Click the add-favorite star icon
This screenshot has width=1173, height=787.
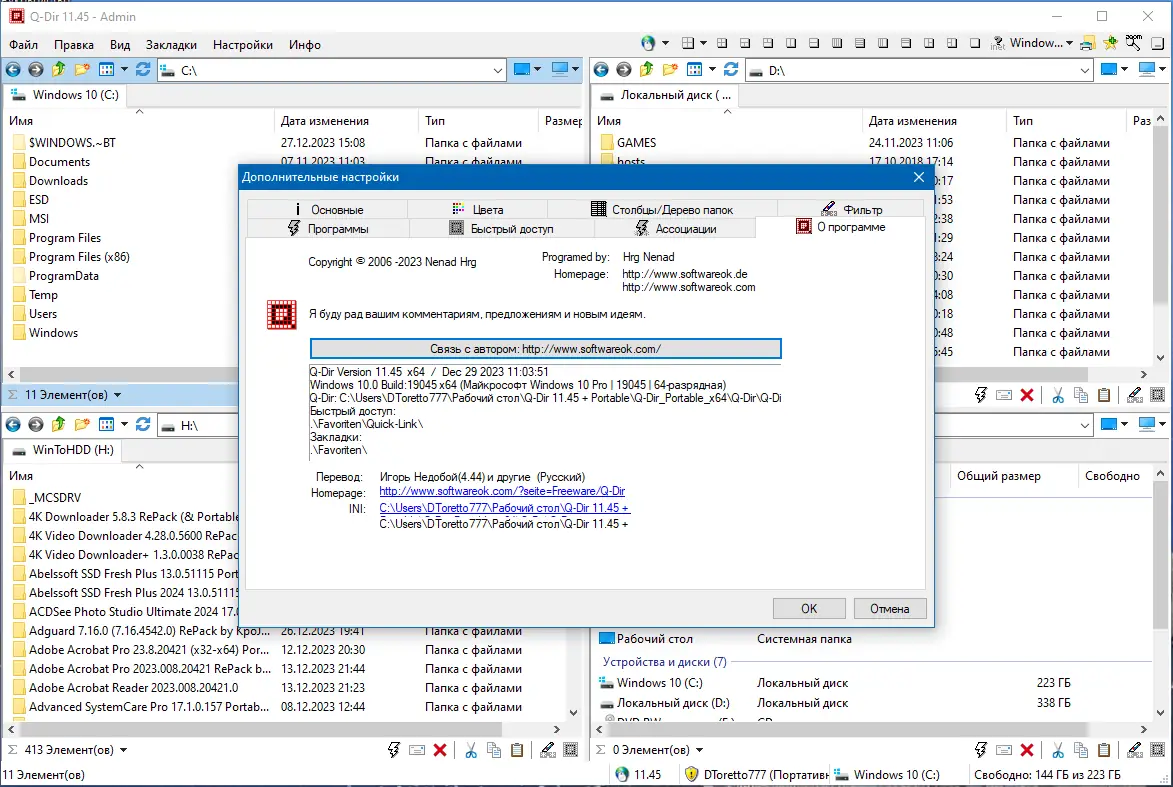[1110, 43]
